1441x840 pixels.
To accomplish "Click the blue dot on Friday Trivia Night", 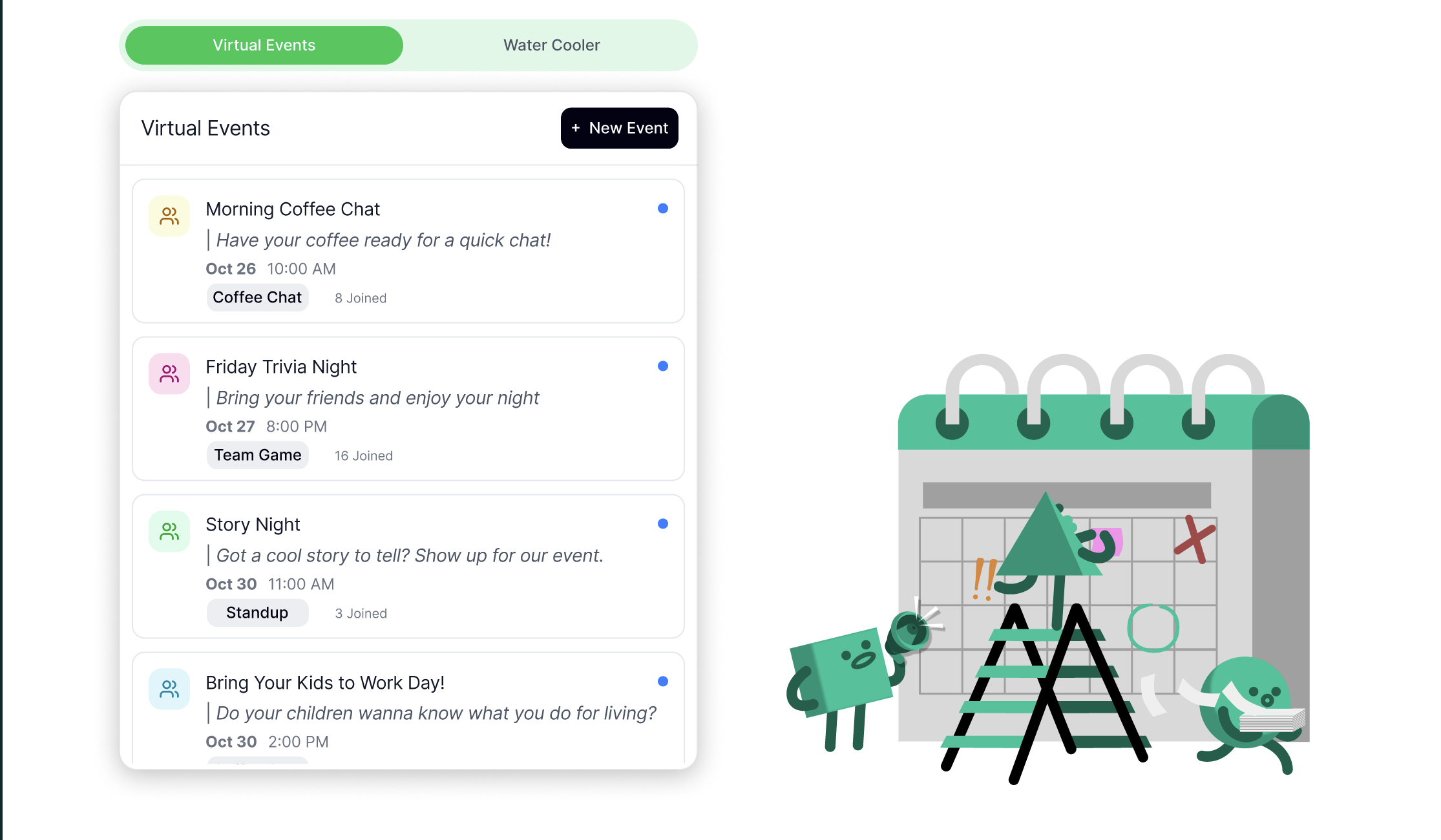I will point(663,366).
